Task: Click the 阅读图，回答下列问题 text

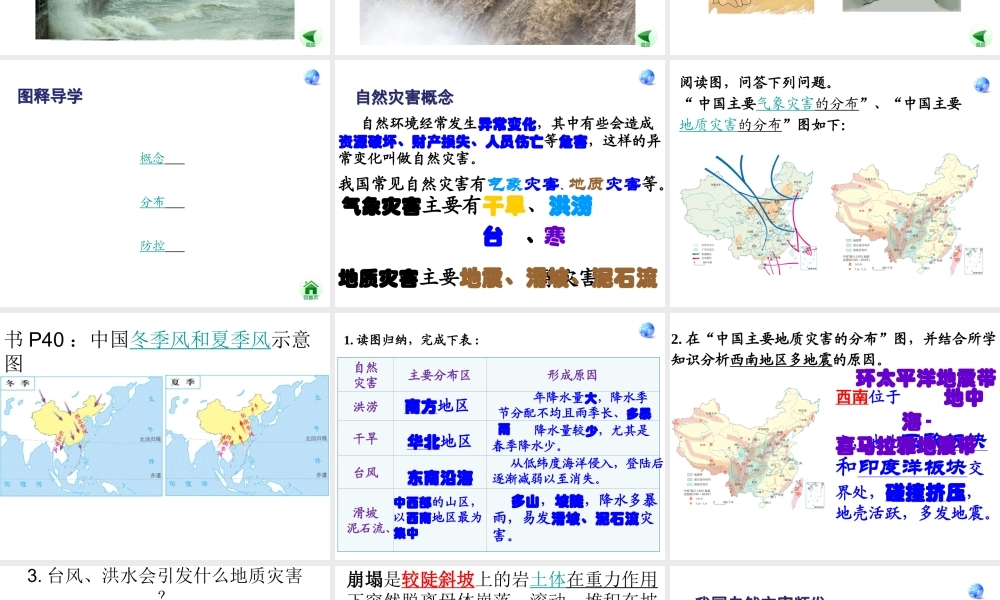Action: click(x=756, y=82)
